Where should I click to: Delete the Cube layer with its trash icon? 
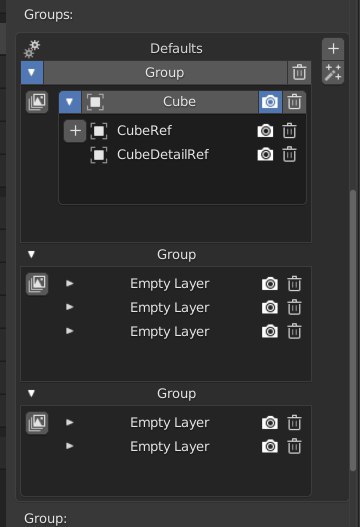pyautogui.click(x=294, y=102)
